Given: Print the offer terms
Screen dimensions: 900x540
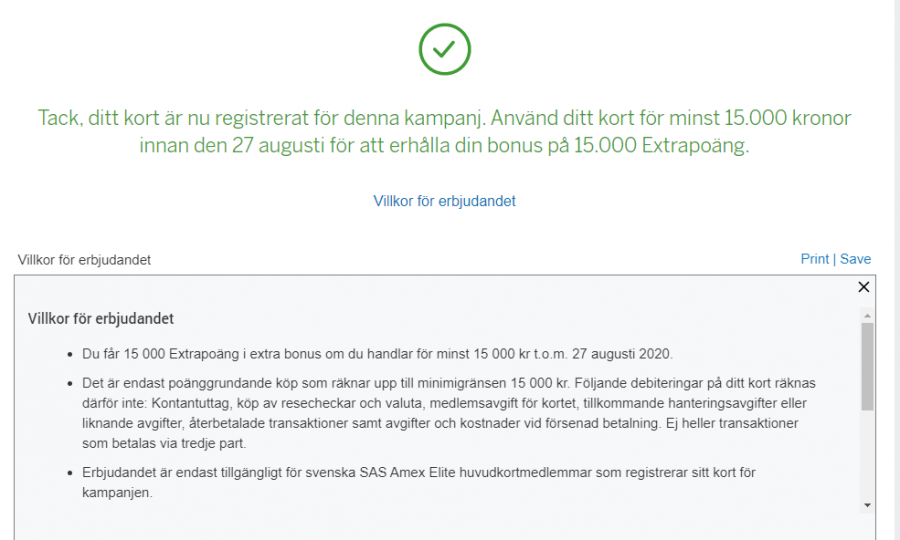Looking at the screenshot, I should coord(815,259).
